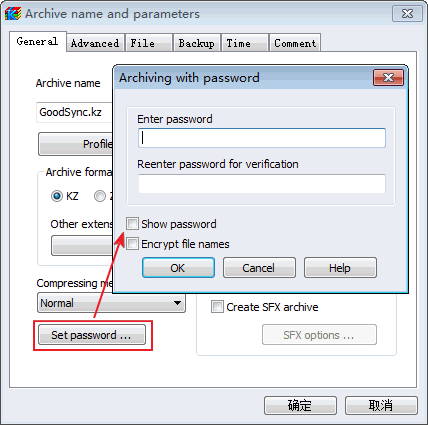
Task: Click the Set password ... button
Action: click(92, 335)
